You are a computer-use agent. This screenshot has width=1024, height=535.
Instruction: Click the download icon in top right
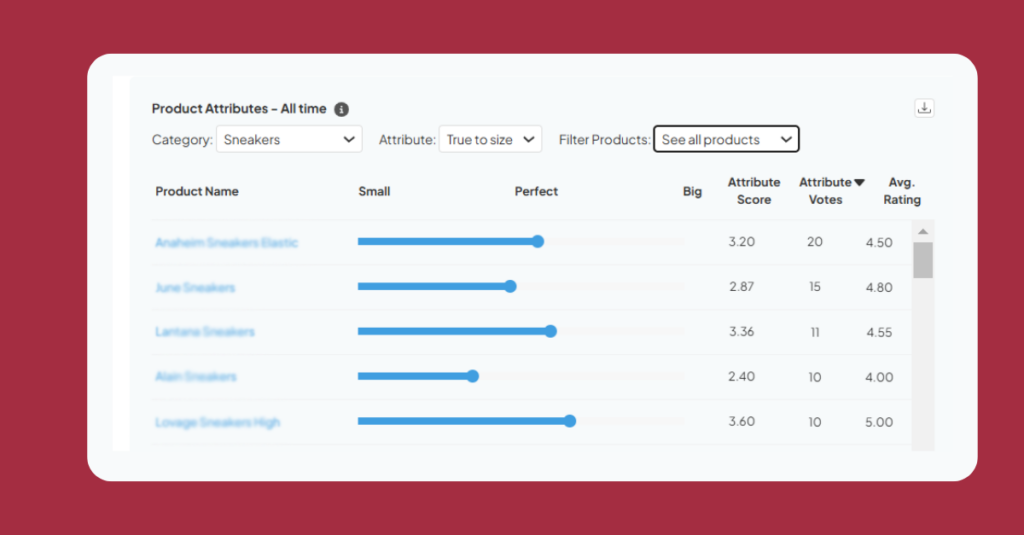click(924, 108)
